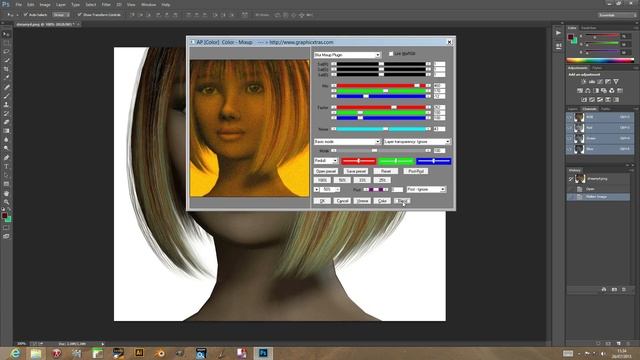Open the small dropdown left of RGB sliders
640x360 pixels.
(x=326, y=161)
